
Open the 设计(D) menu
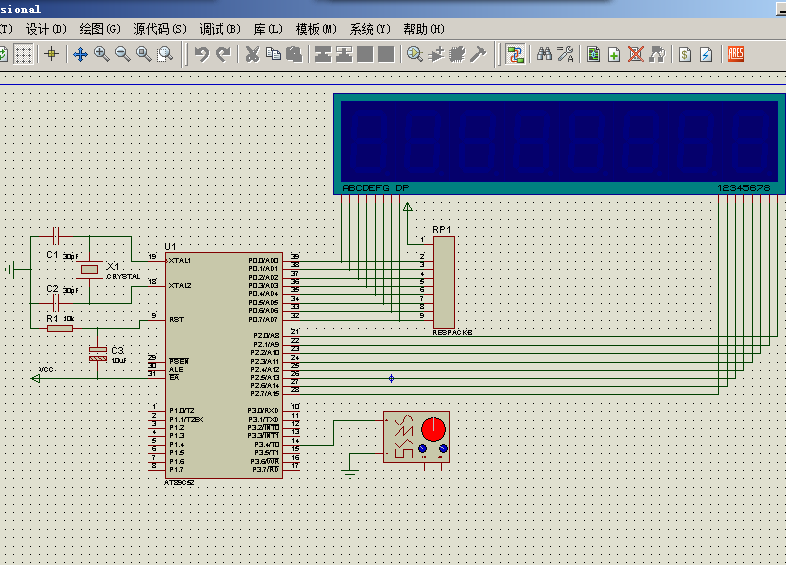[x=46, y=29]
